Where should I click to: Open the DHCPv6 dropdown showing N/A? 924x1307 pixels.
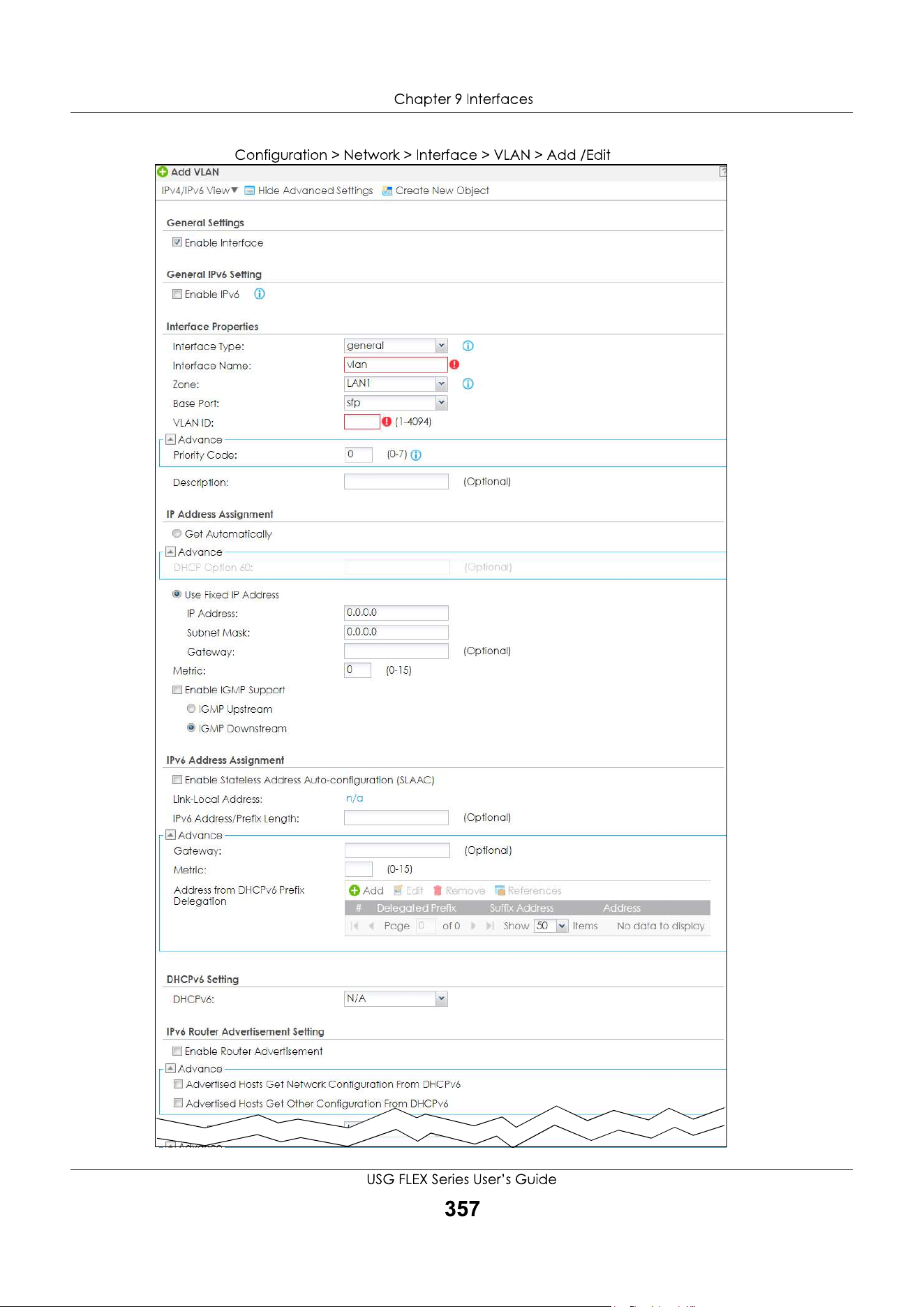point(396,998)
